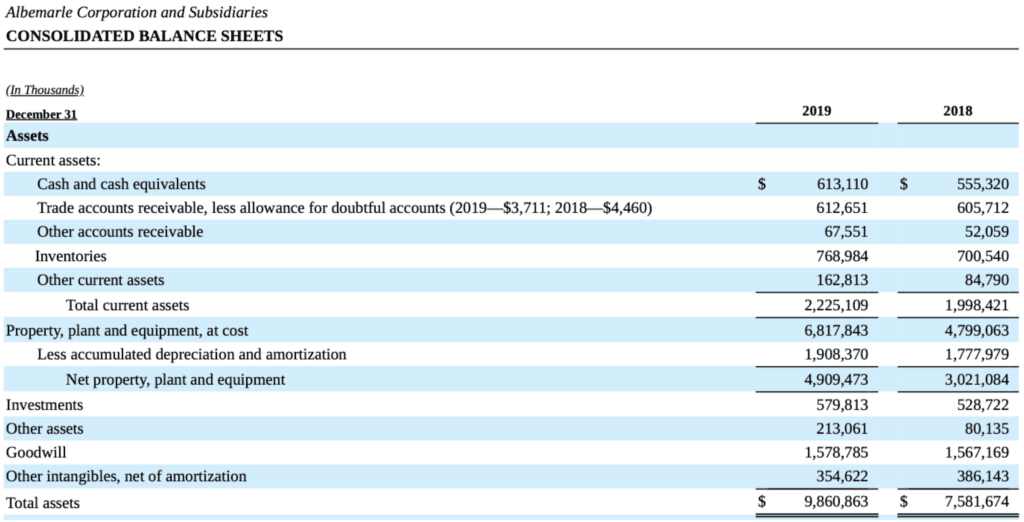Viewport: 1024px width, 522px height.
Task: Click investments value 579,813
Action: tap(842, 405)
